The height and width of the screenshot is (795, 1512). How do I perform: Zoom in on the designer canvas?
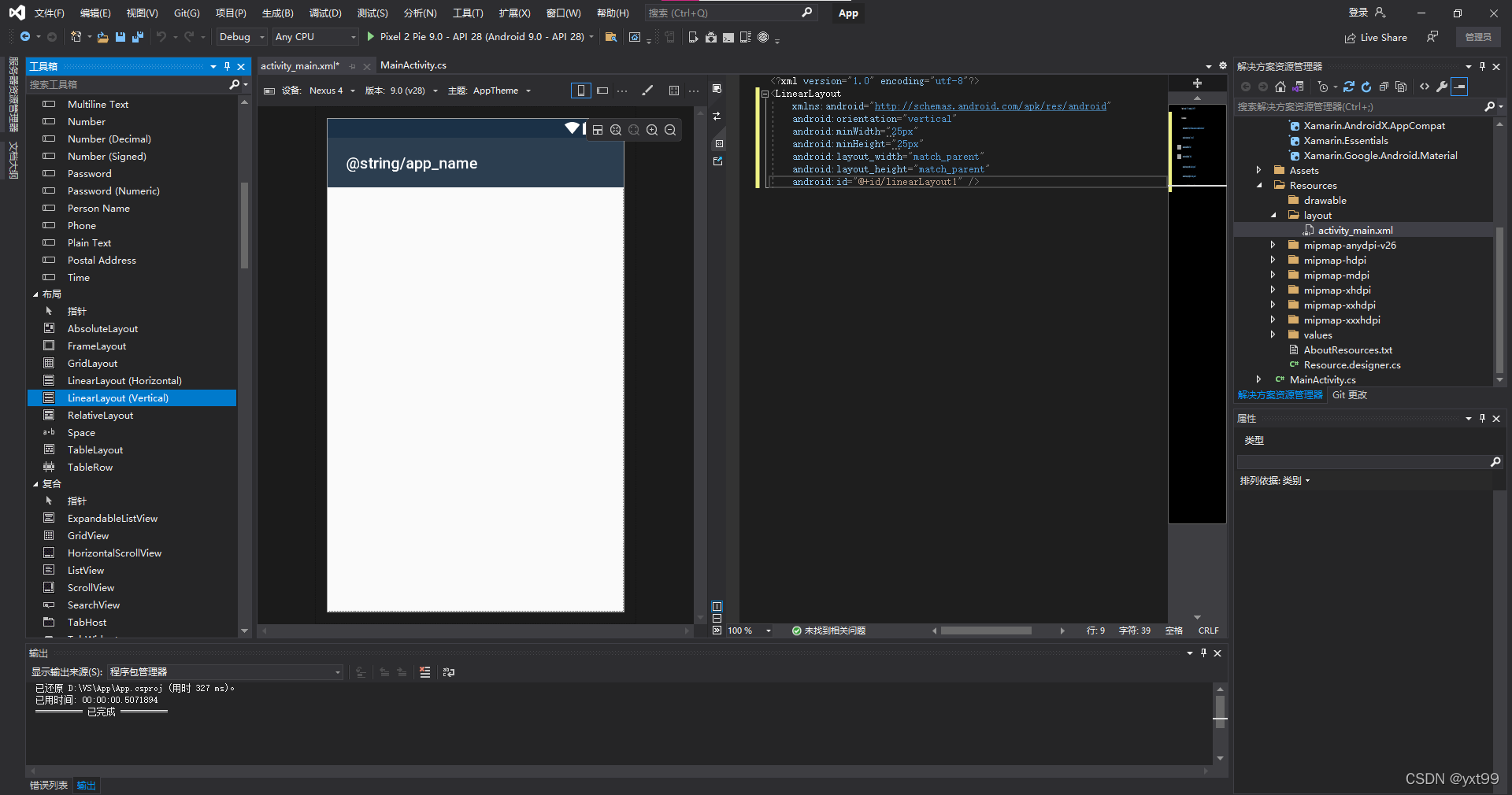(x=652, y=130)
